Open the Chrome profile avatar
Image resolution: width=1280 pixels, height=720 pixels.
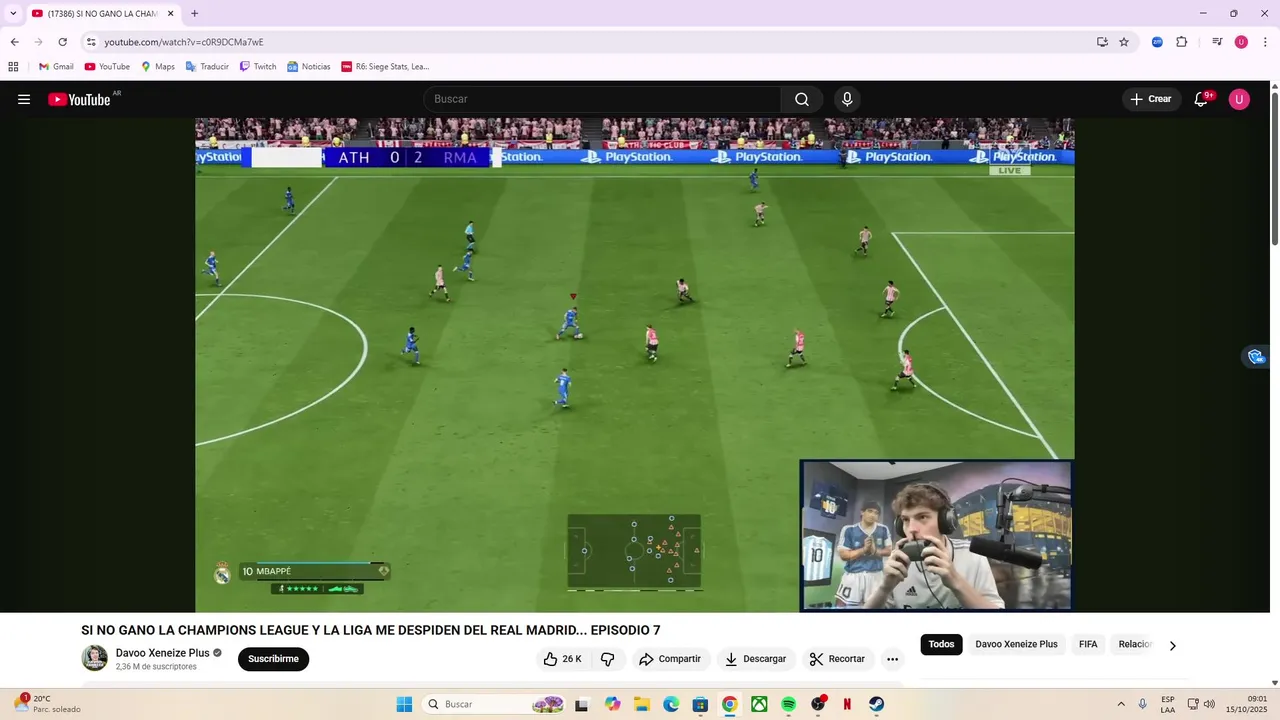pos(1241,42)
